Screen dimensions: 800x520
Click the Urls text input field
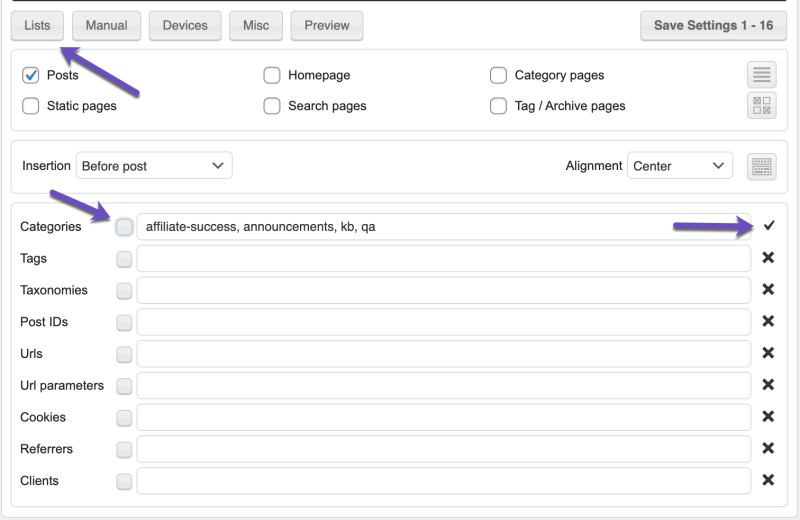point(443,354)
